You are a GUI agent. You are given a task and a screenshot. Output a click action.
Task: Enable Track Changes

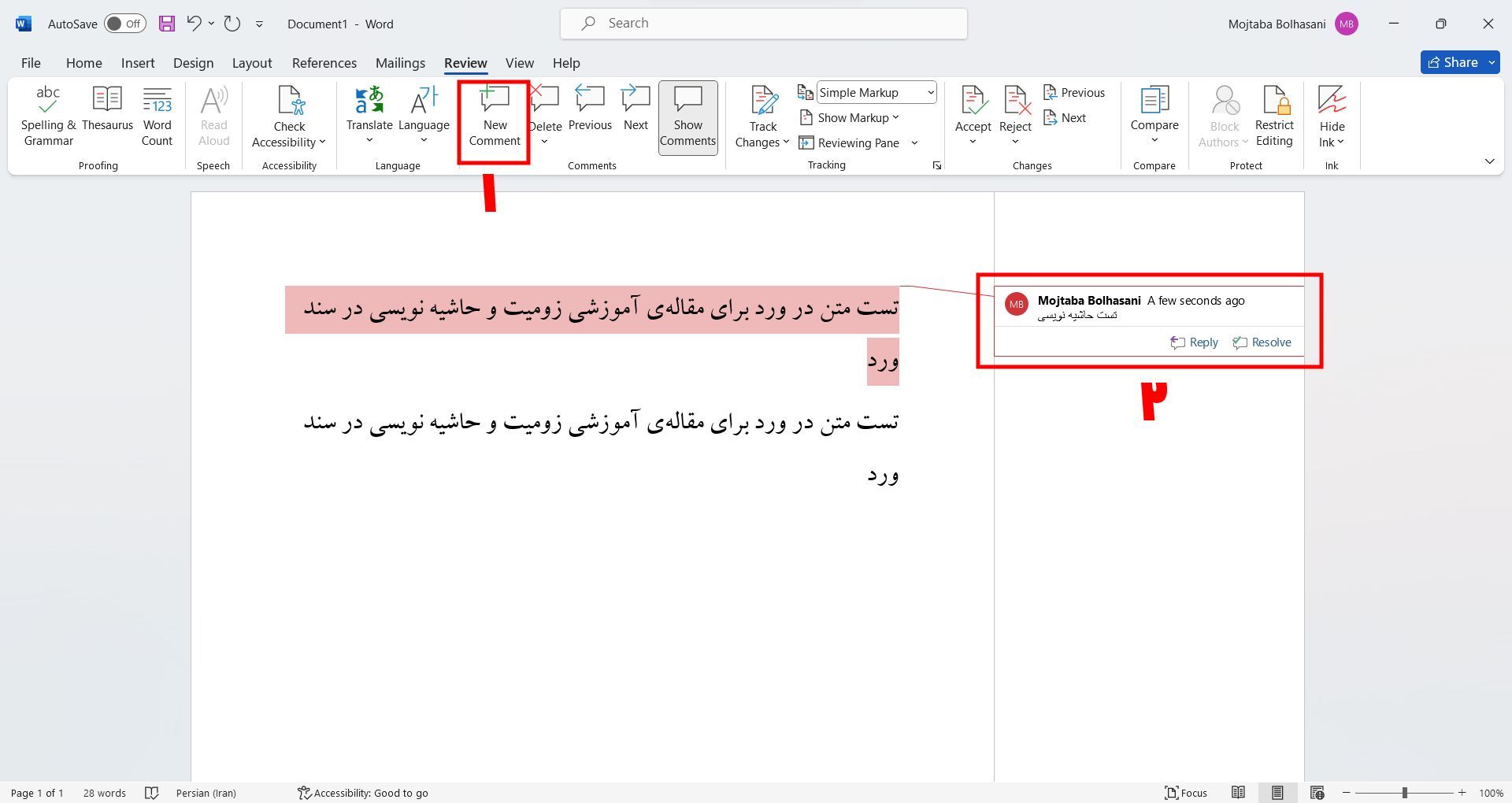click(761, 116)
